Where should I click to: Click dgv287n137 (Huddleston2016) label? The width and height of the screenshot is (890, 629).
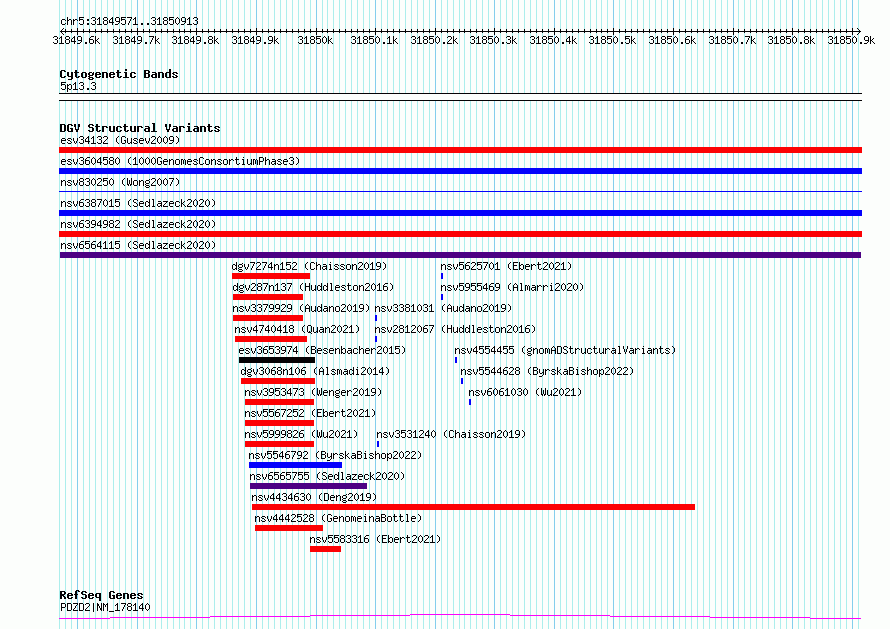click(313, 287)
